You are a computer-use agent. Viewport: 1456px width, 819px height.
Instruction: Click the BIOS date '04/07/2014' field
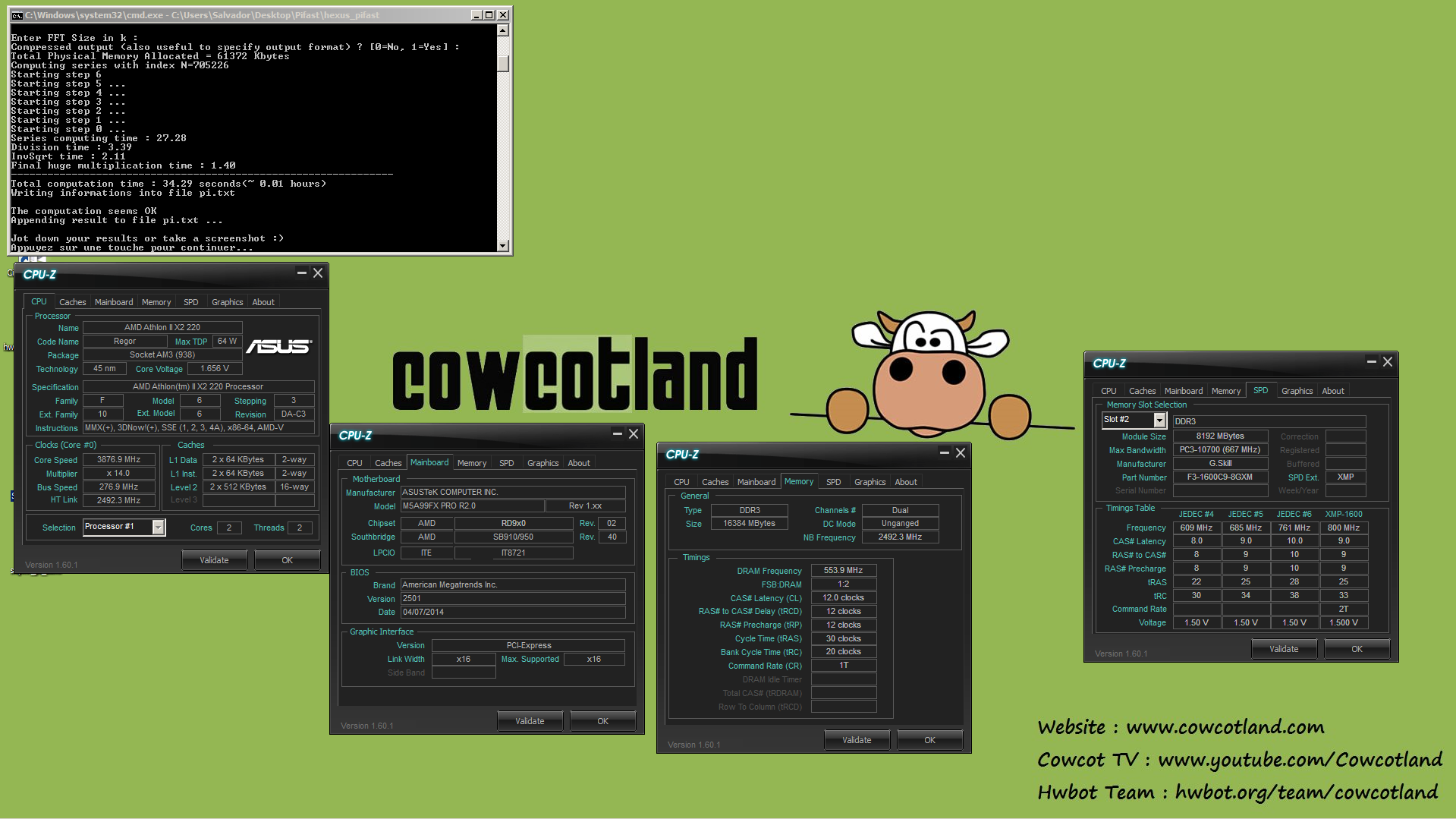click(513, 613)
